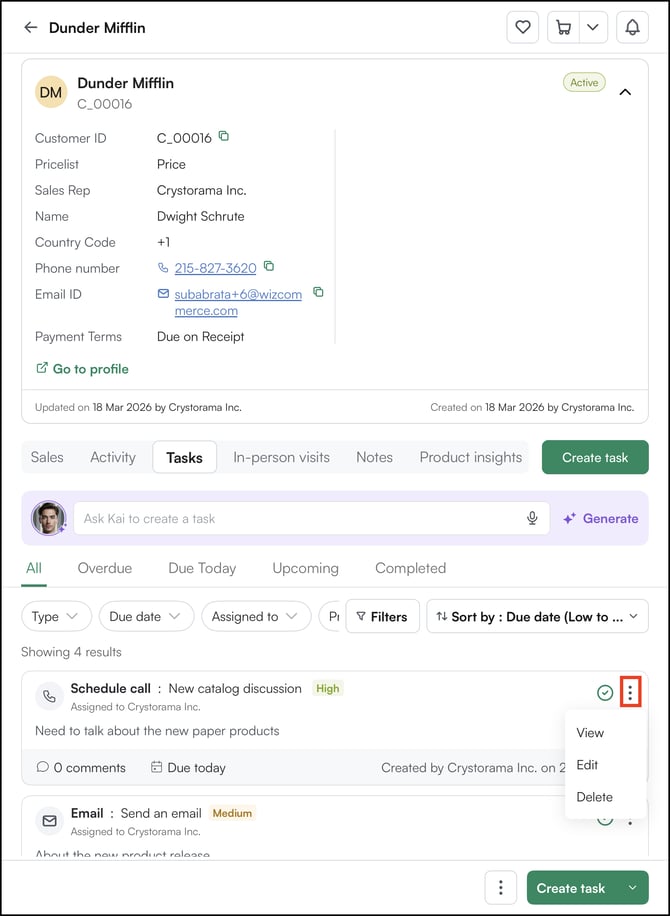
Task: Open the Email Send an email task title
Action: coord(136,813)
